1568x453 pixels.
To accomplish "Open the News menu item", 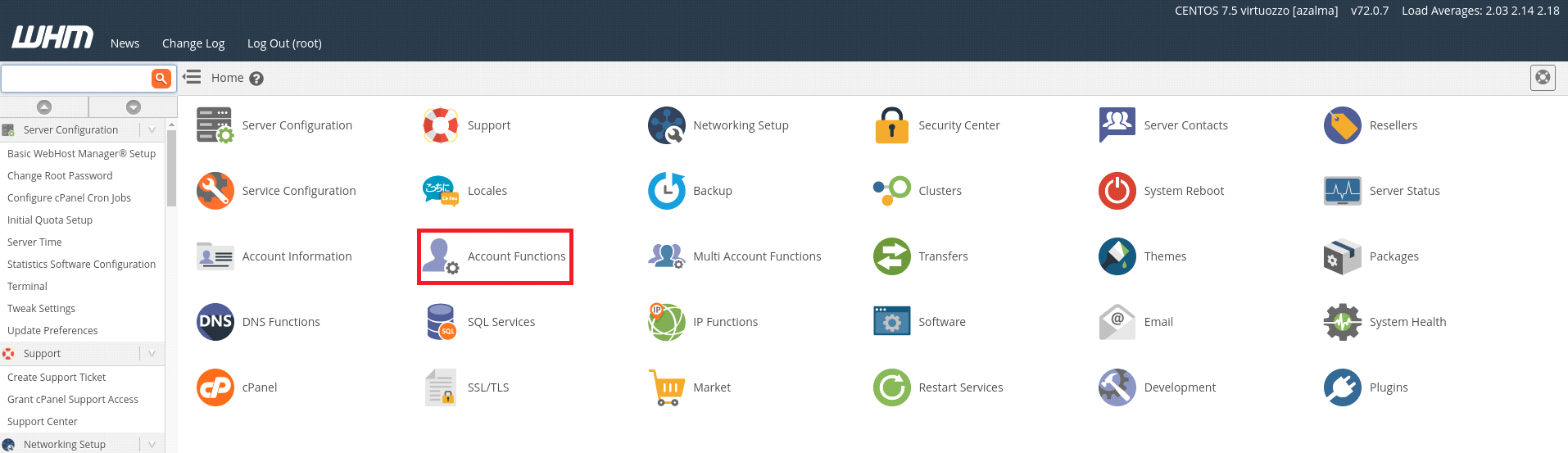I will coord(125,43).
